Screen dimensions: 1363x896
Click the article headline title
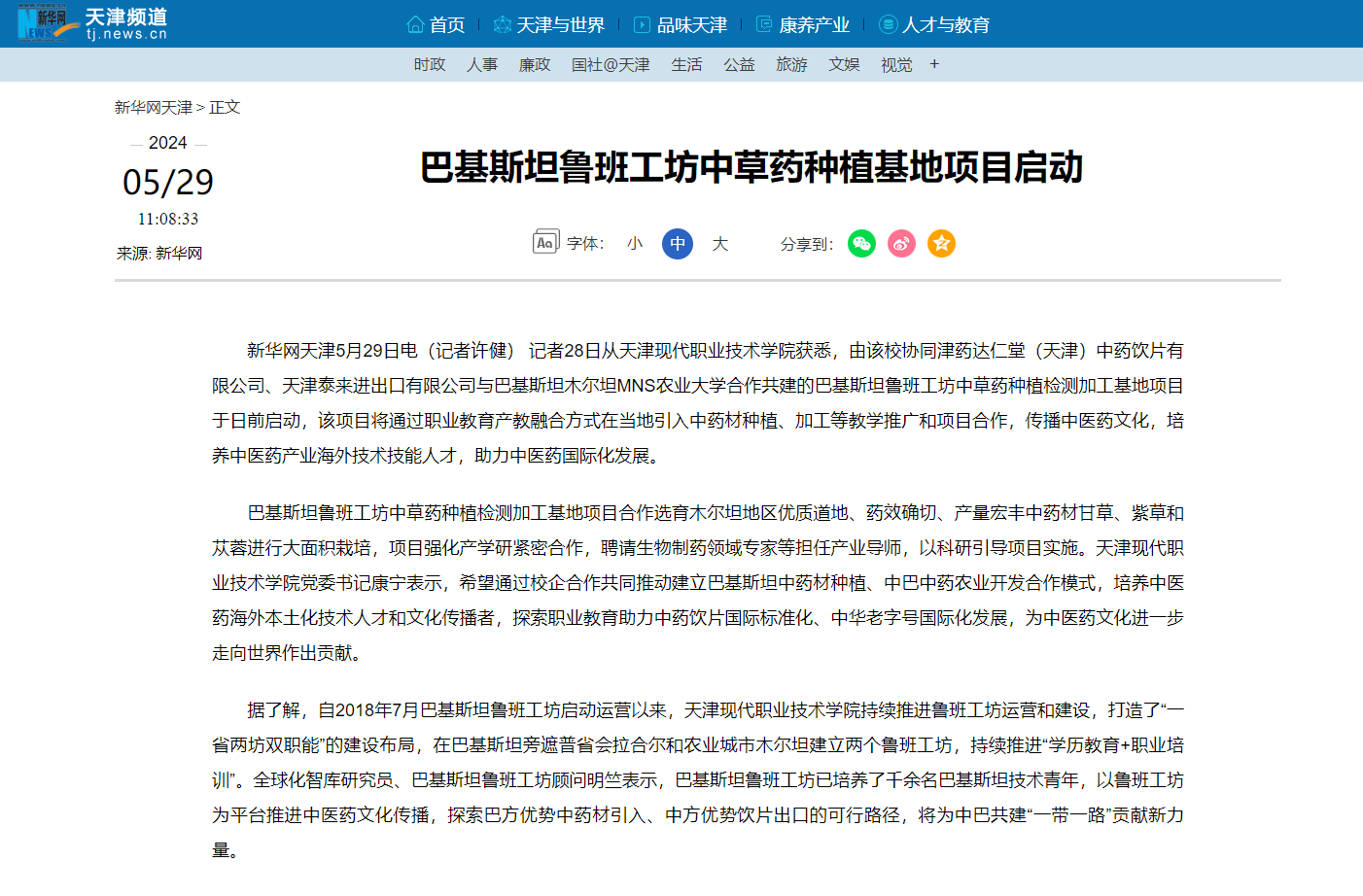(751, 168)
